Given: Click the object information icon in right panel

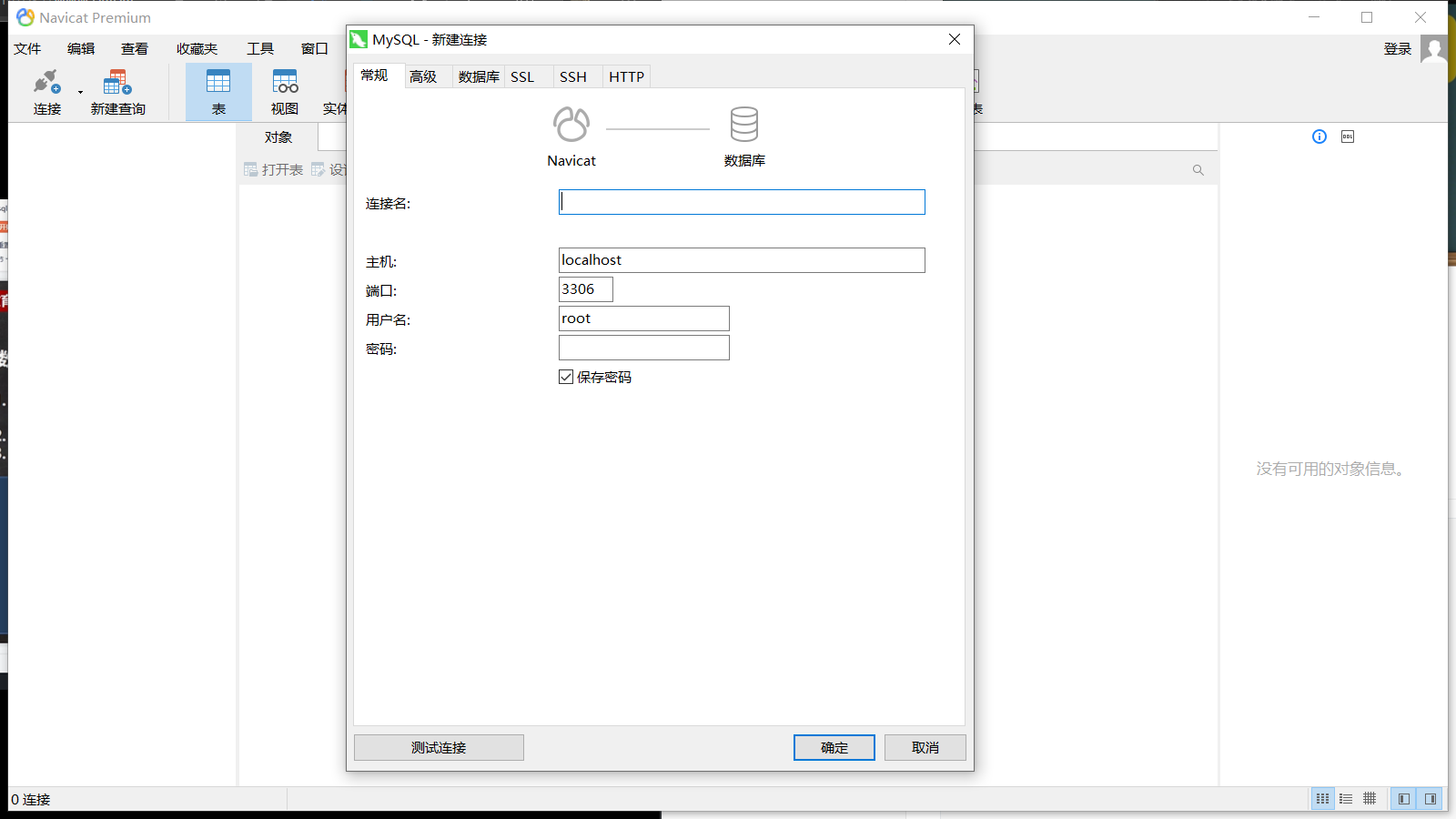Looking at the screenshot, I should click(1319, 136).
